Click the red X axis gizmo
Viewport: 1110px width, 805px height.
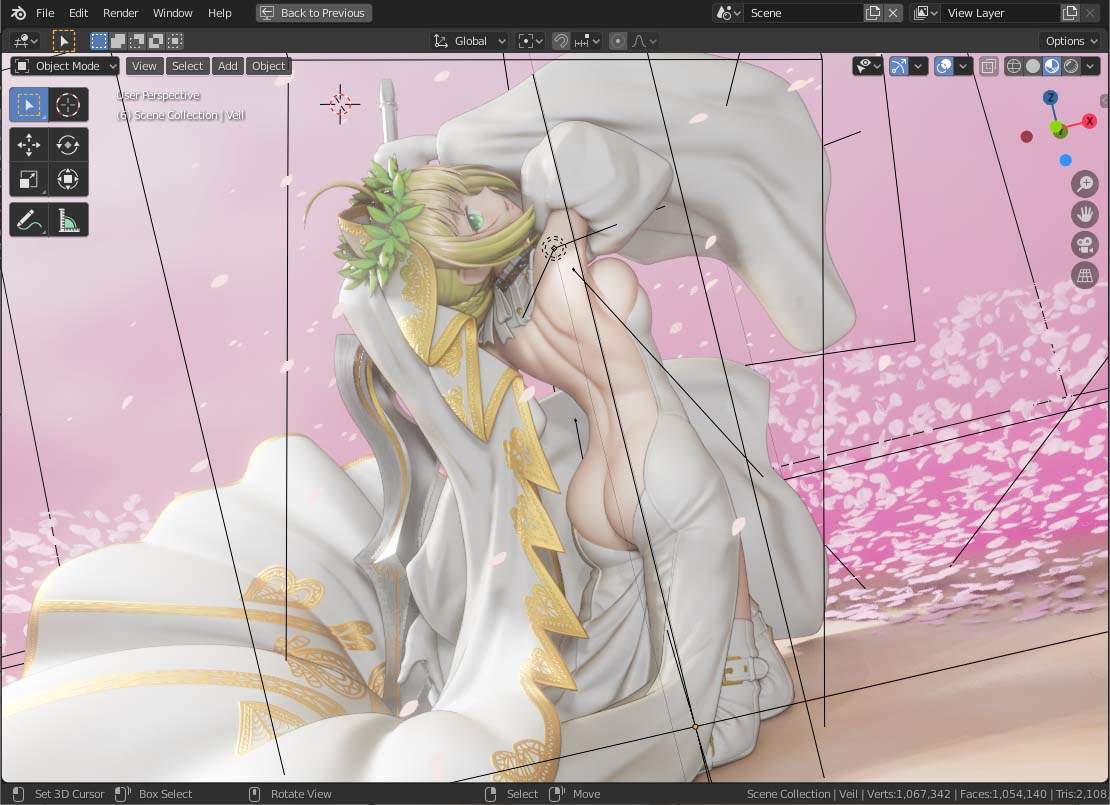point(1089,121)
